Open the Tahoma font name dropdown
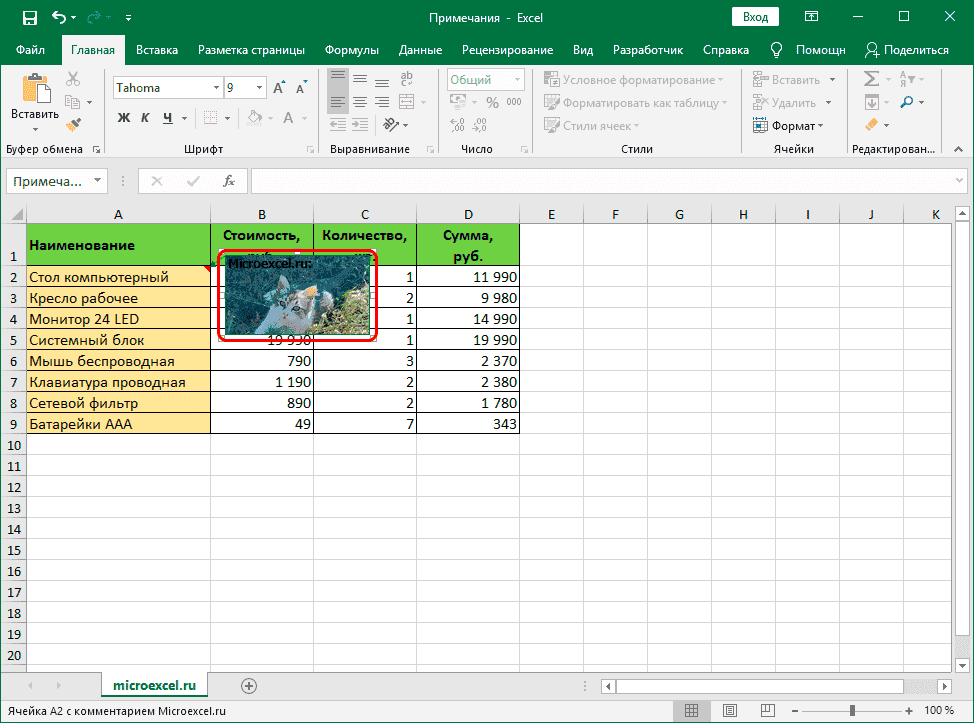Image resolution: width=974 pixels, height=723 pixels. (216, 88)
